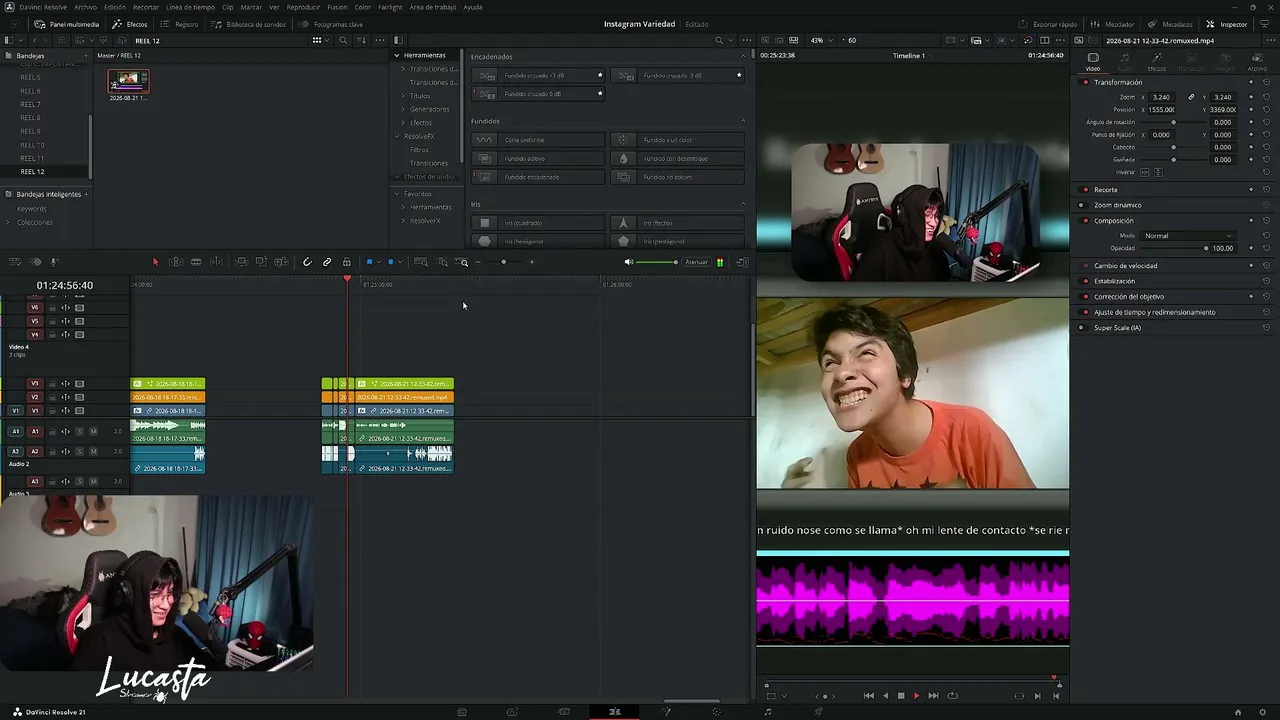The width and height of the screenshot is (1280, 720).
Task: Flip clip vertically in Invertir row
Action: click(x=1158, y=172)
